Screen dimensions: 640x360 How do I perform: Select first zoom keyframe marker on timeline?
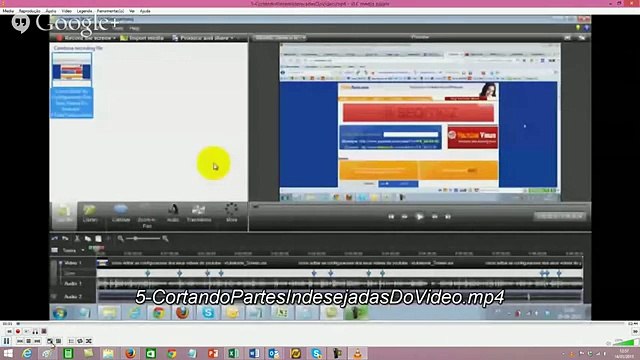148,273
